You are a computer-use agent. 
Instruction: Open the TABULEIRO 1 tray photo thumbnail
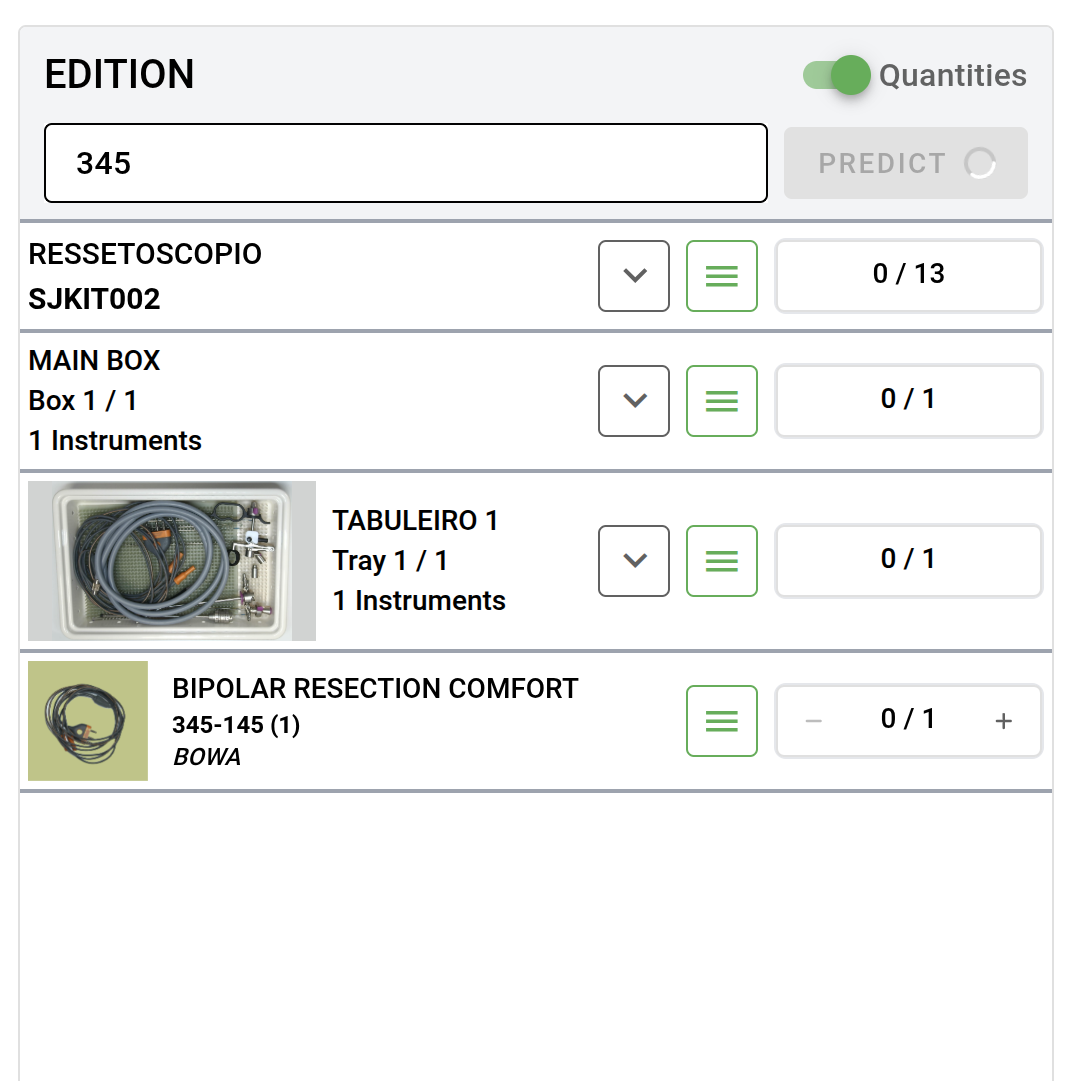172,561
